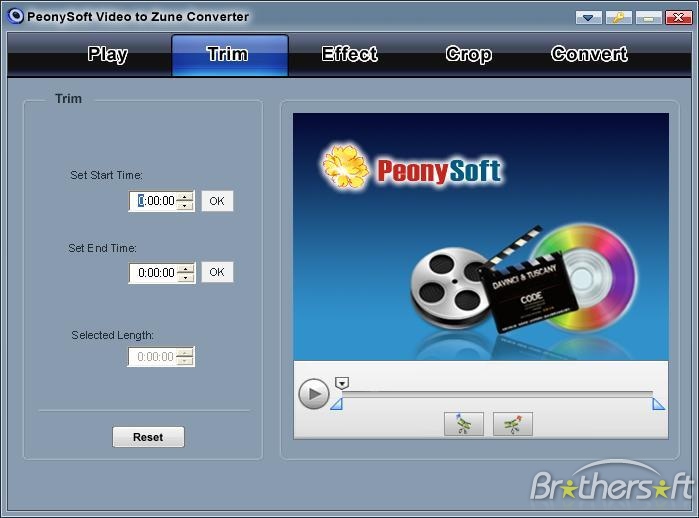Click the Selected Length time field
699x518 pixels.
pyautogui.click(x=160, y=357)
